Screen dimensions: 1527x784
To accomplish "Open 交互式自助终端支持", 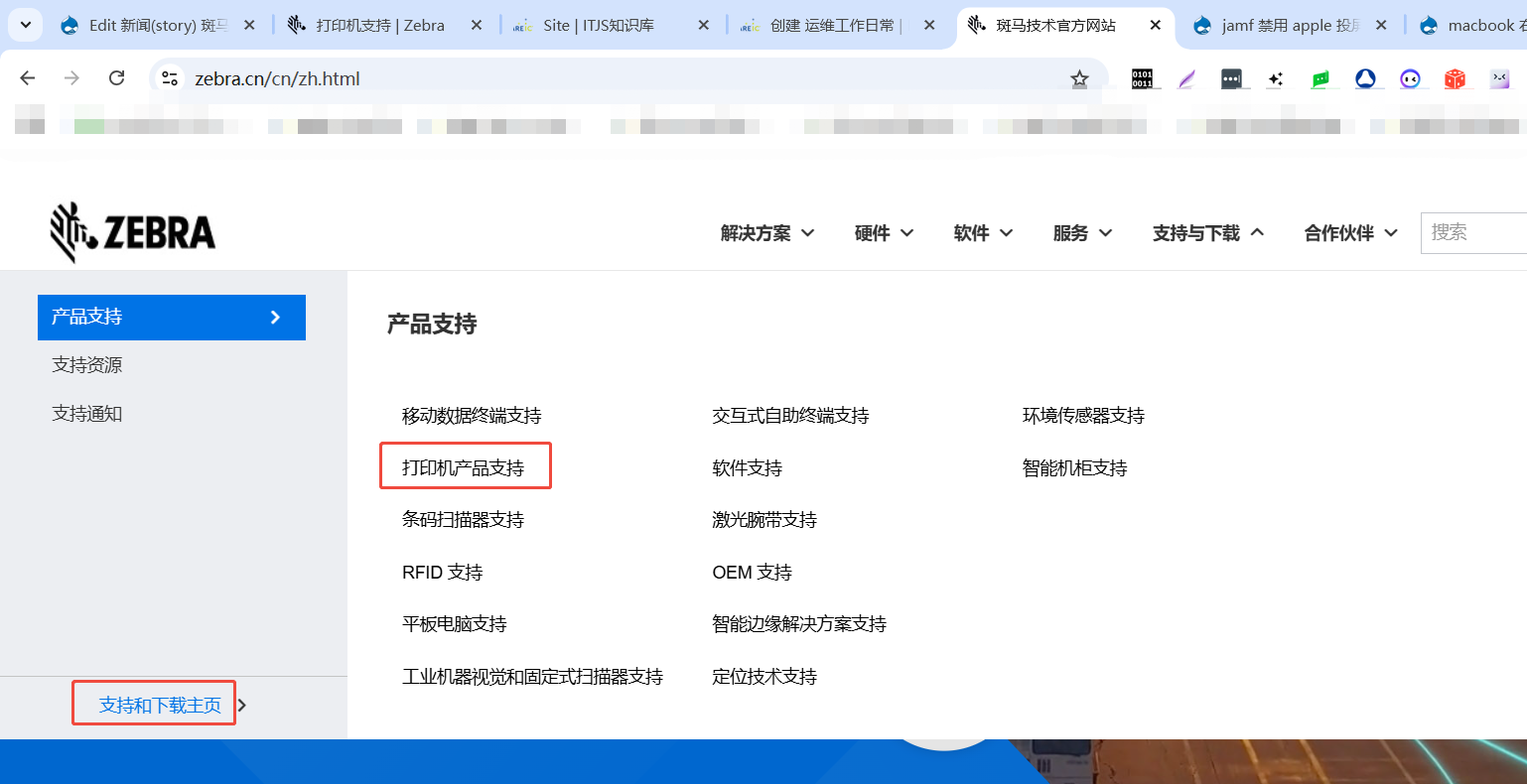I will pos(790,416).
